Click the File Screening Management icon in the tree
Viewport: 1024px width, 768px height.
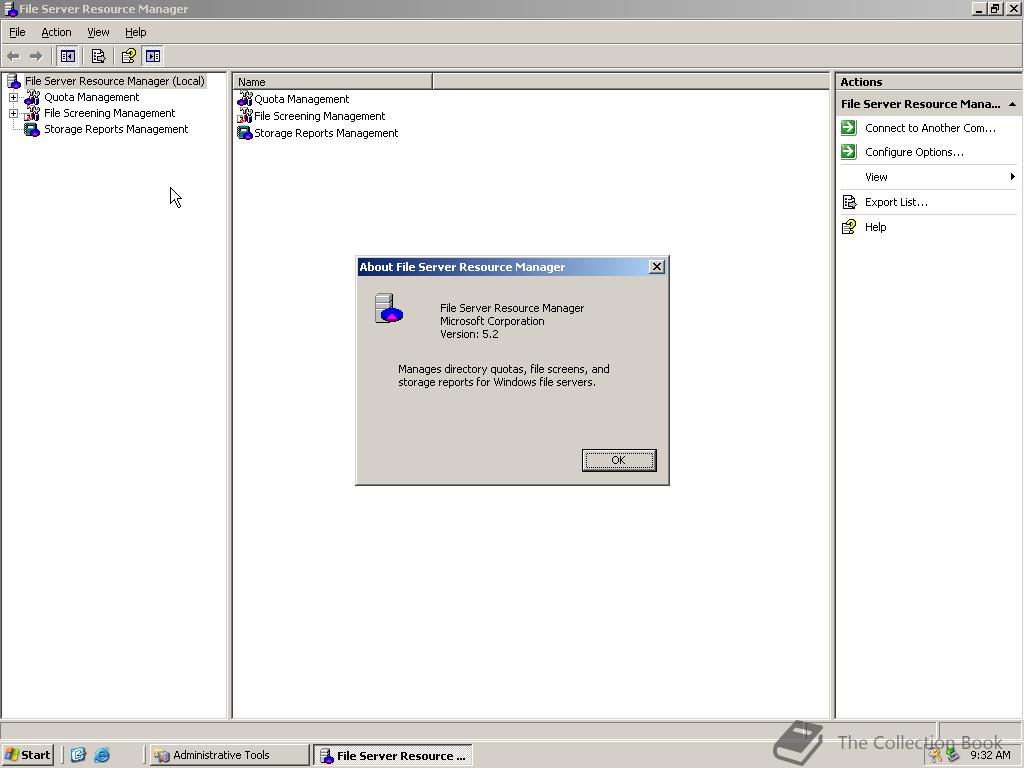32,114
